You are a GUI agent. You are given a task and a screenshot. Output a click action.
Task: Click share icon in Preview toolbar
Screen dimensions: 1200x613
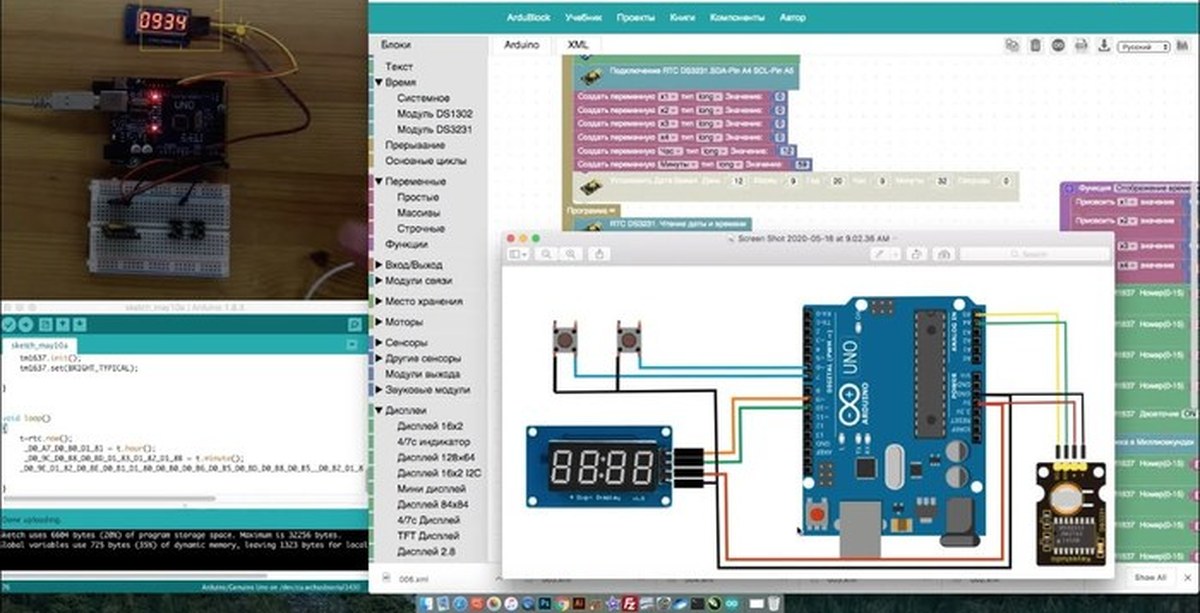click(x=600, y=255)
